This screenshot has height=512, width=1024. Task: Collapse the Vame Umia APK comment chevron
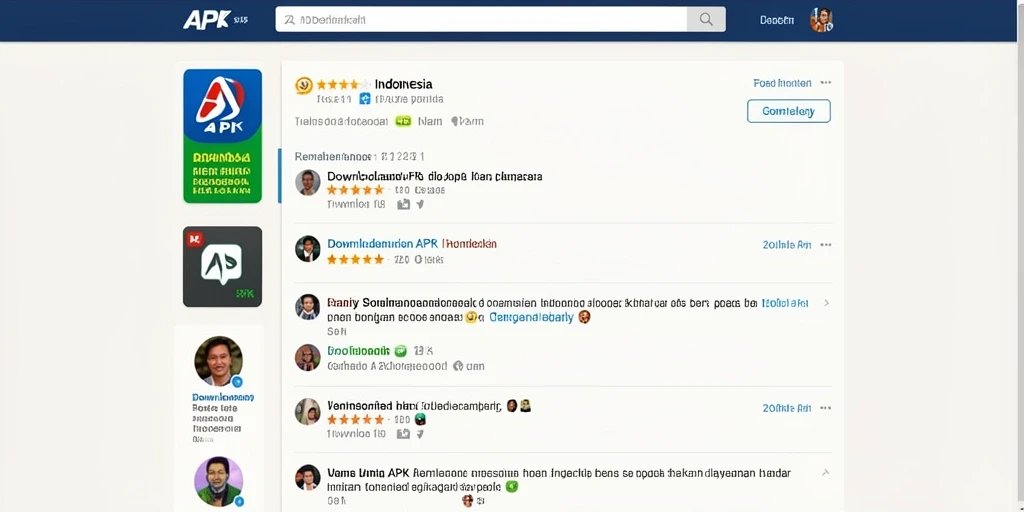(825, 472)
